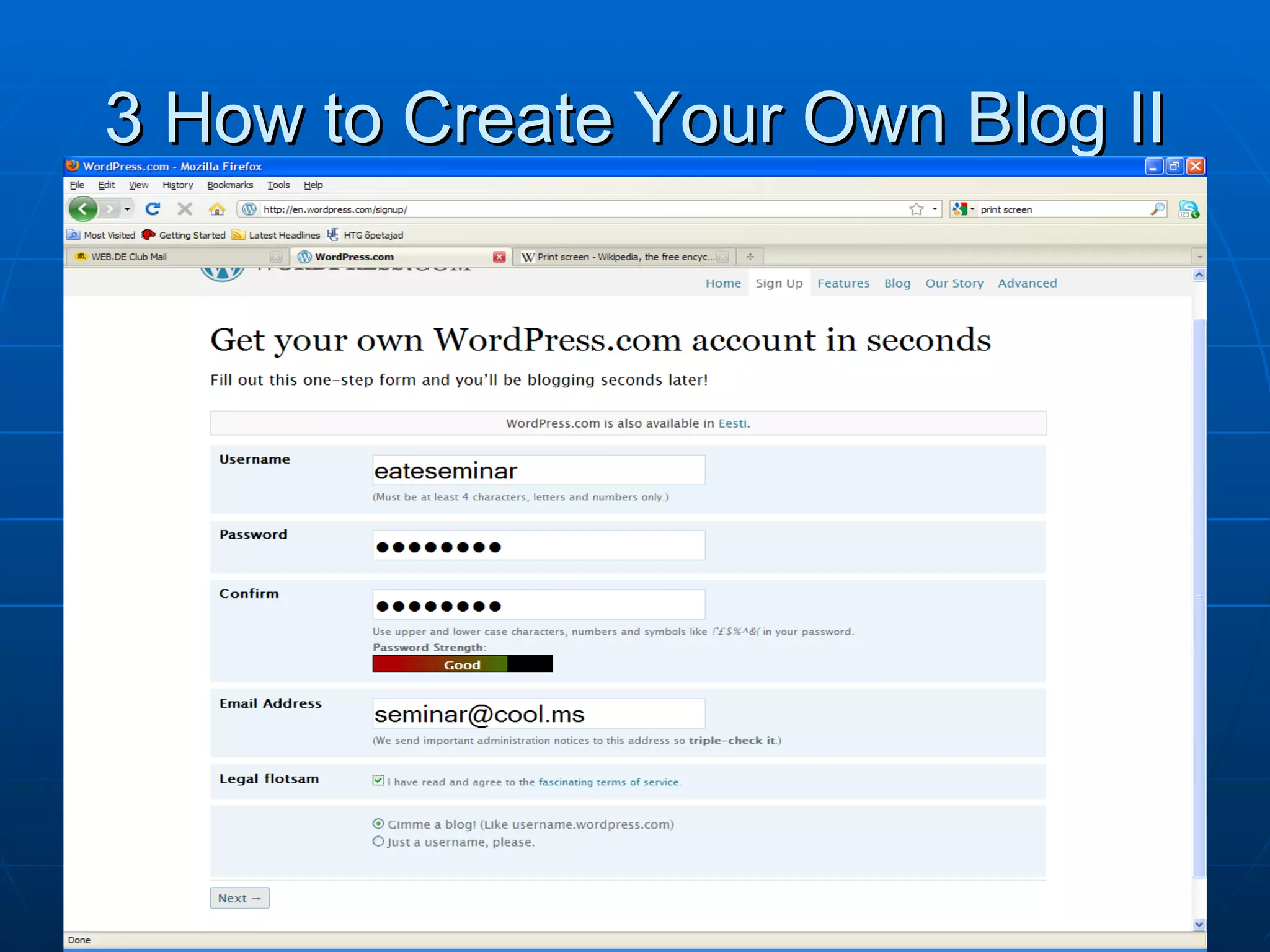Screen dimensions: 1270x952
Task: Click the page scrollbar down arrow
Action: 1199,924
